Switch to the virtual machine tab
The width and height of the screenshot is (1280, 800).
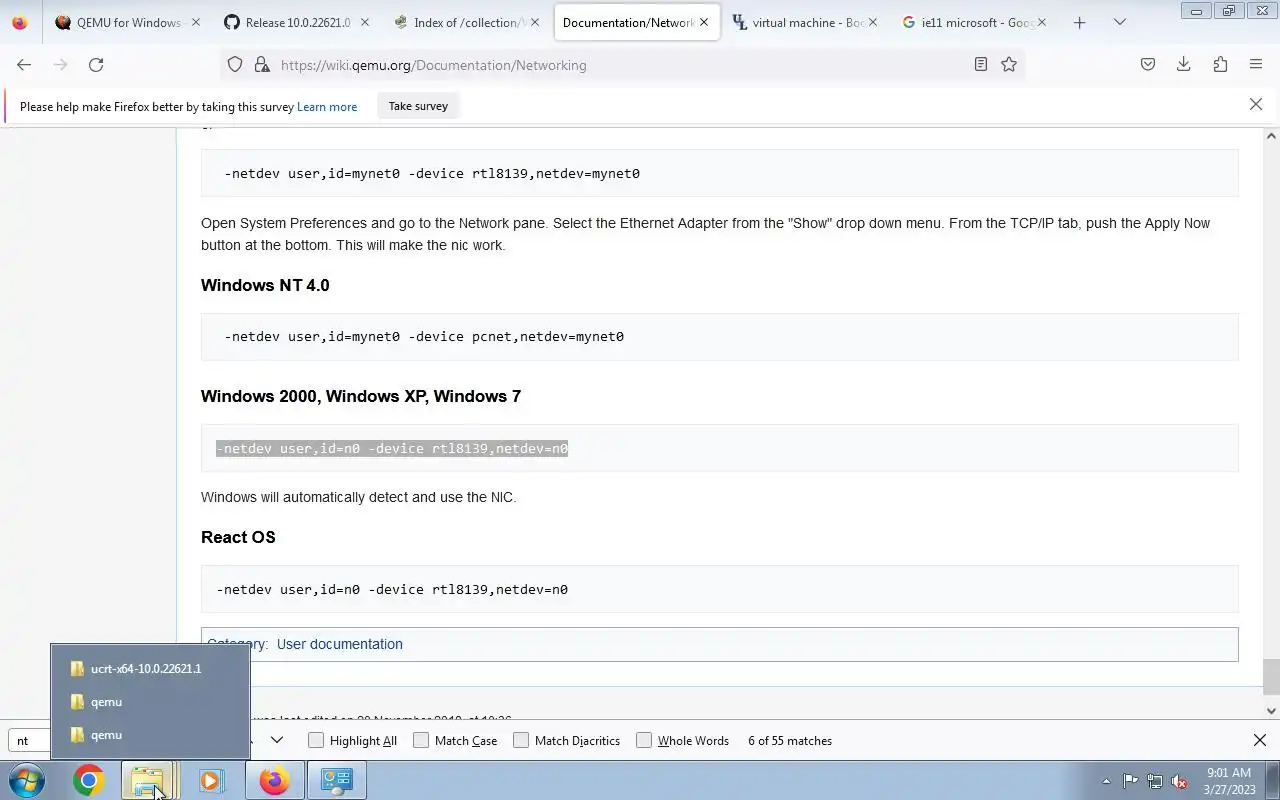tap(804, 22)
